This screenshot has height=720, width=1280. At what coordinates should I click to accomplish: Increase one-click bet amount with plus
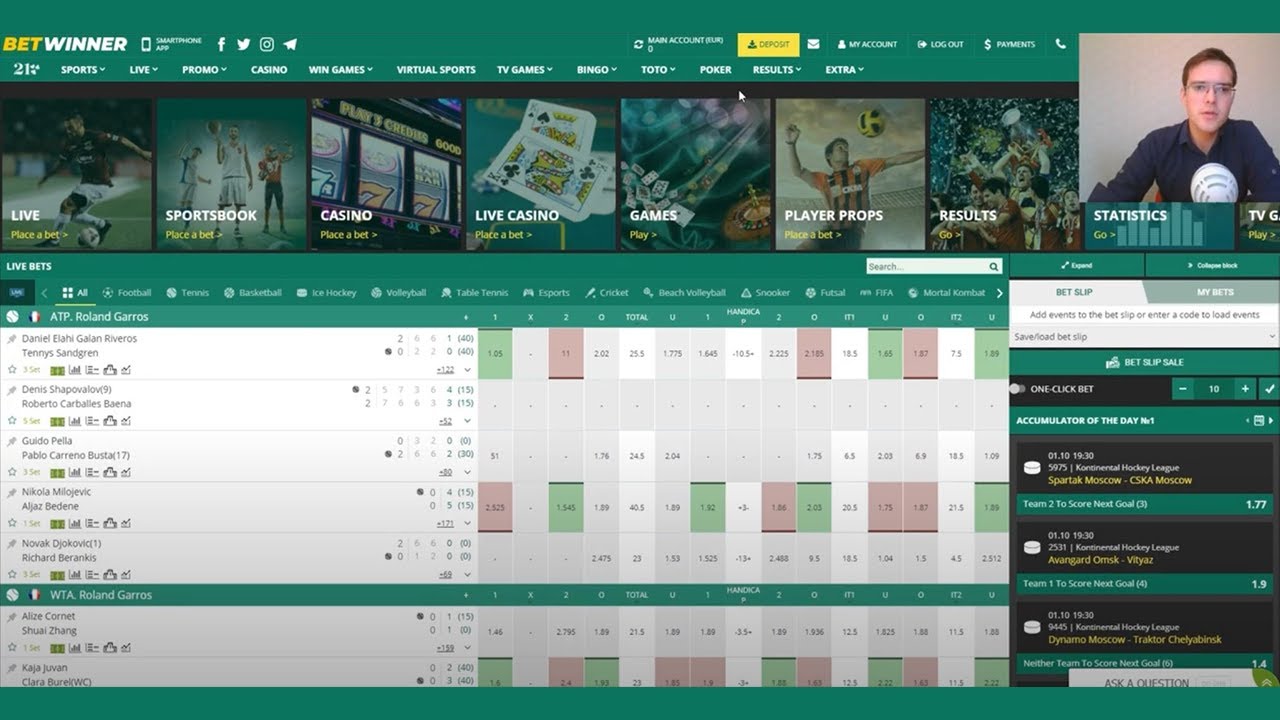click(x=1245, y=389)
